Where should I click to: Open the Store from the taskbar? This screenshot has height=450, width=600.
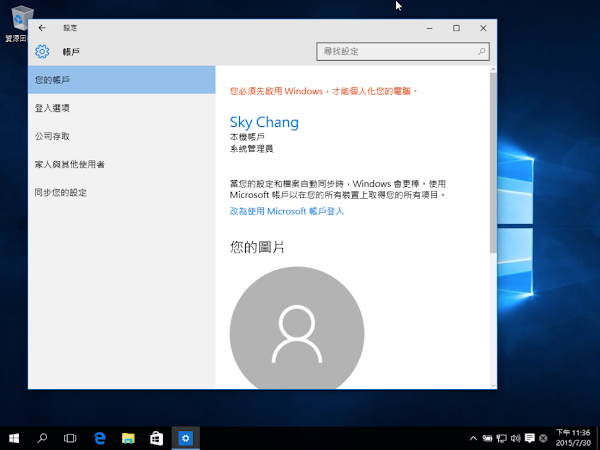157,438
